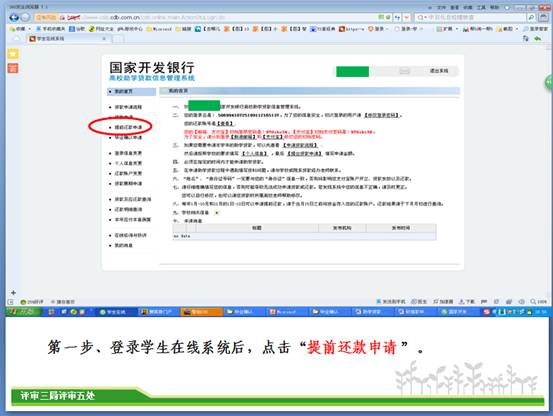Select 提前还款申请 in the left menu
The width and height of the screenshot is (553, 416).
(128, 127)
